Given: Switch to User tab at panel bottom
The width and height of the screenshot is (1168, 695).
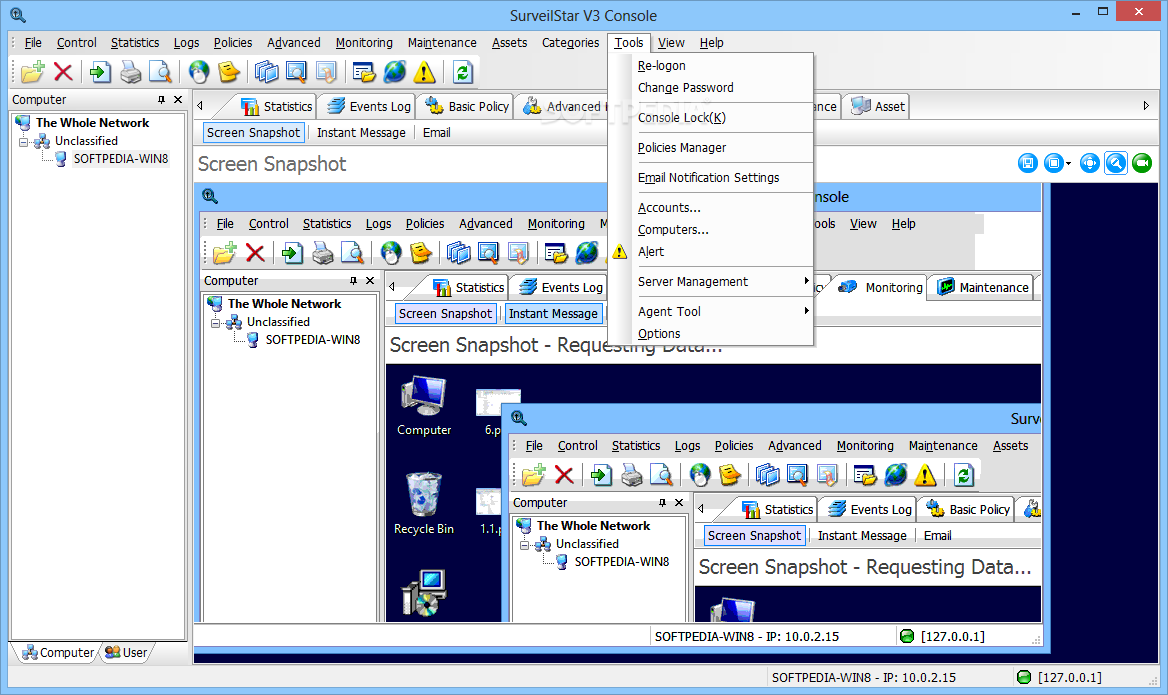Looking at the screenshot, I should (x=126, y=653).
